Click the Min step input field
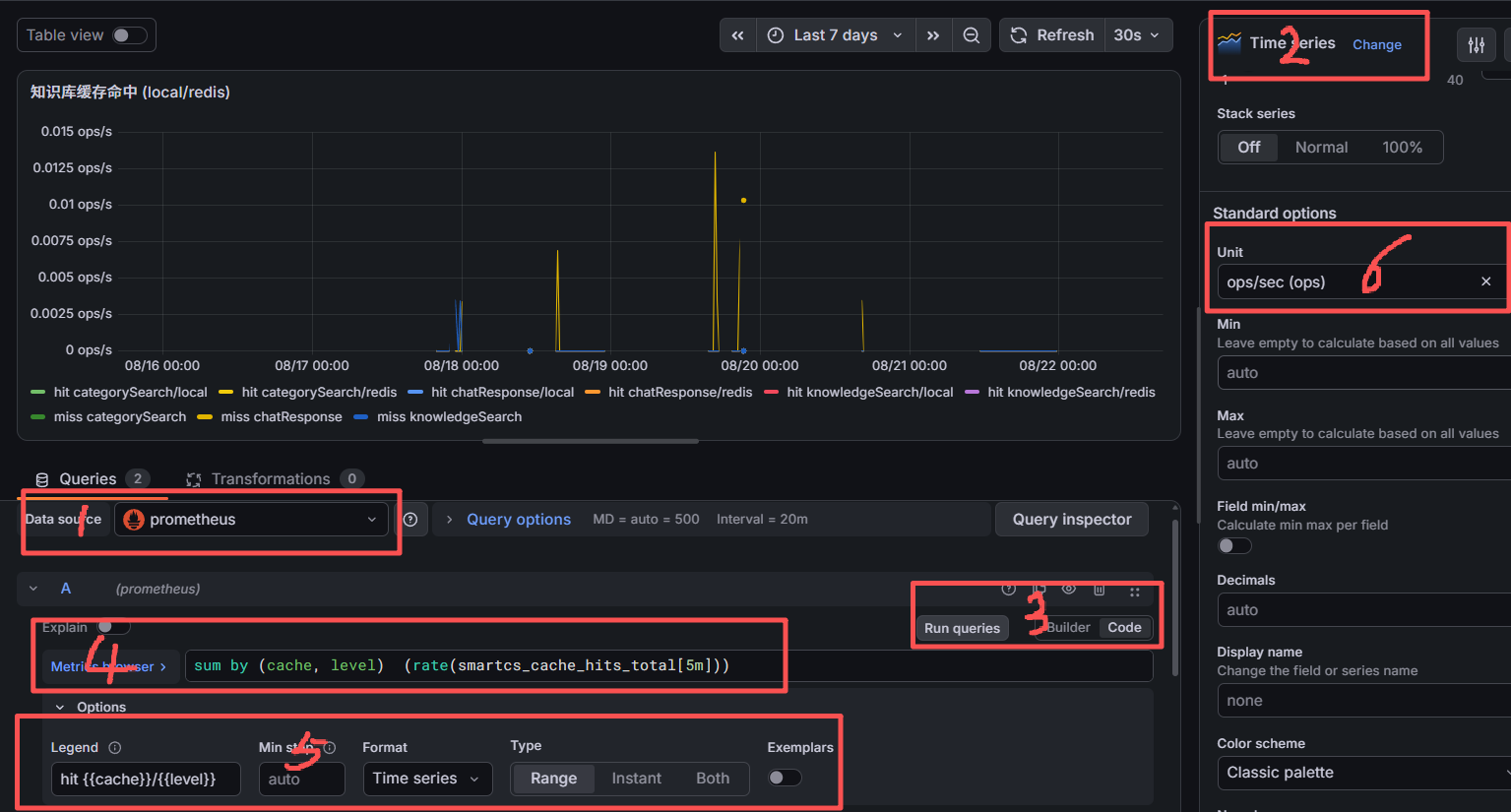 pyautogui.click(x=301, y=779)
